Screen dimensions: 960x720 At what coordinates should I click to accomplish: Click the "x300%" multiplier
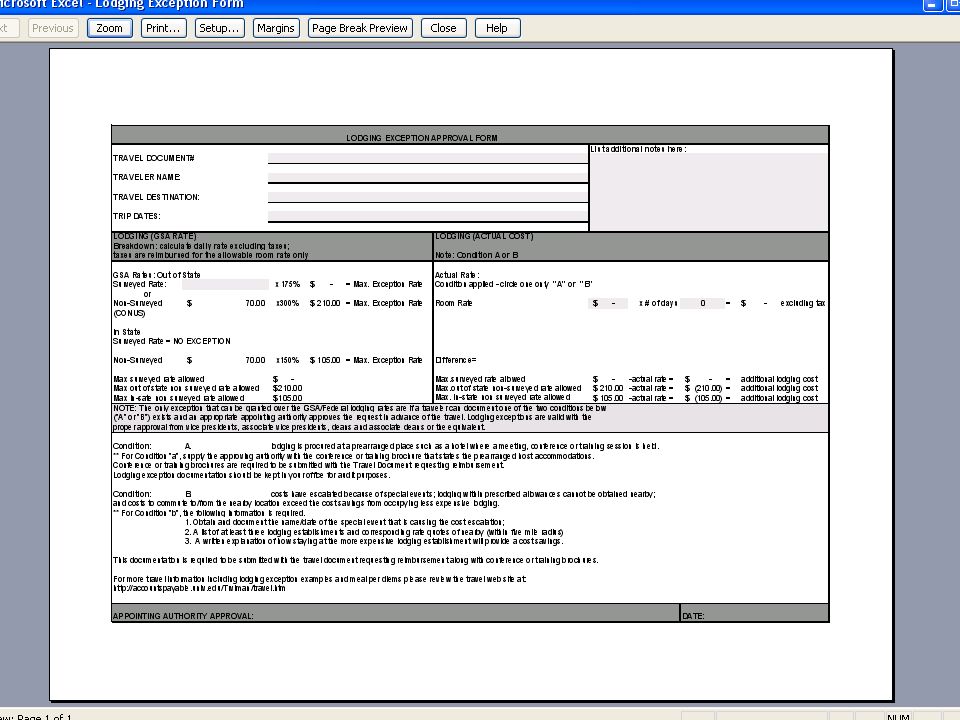pyautogui.click(x=288, y=303)
